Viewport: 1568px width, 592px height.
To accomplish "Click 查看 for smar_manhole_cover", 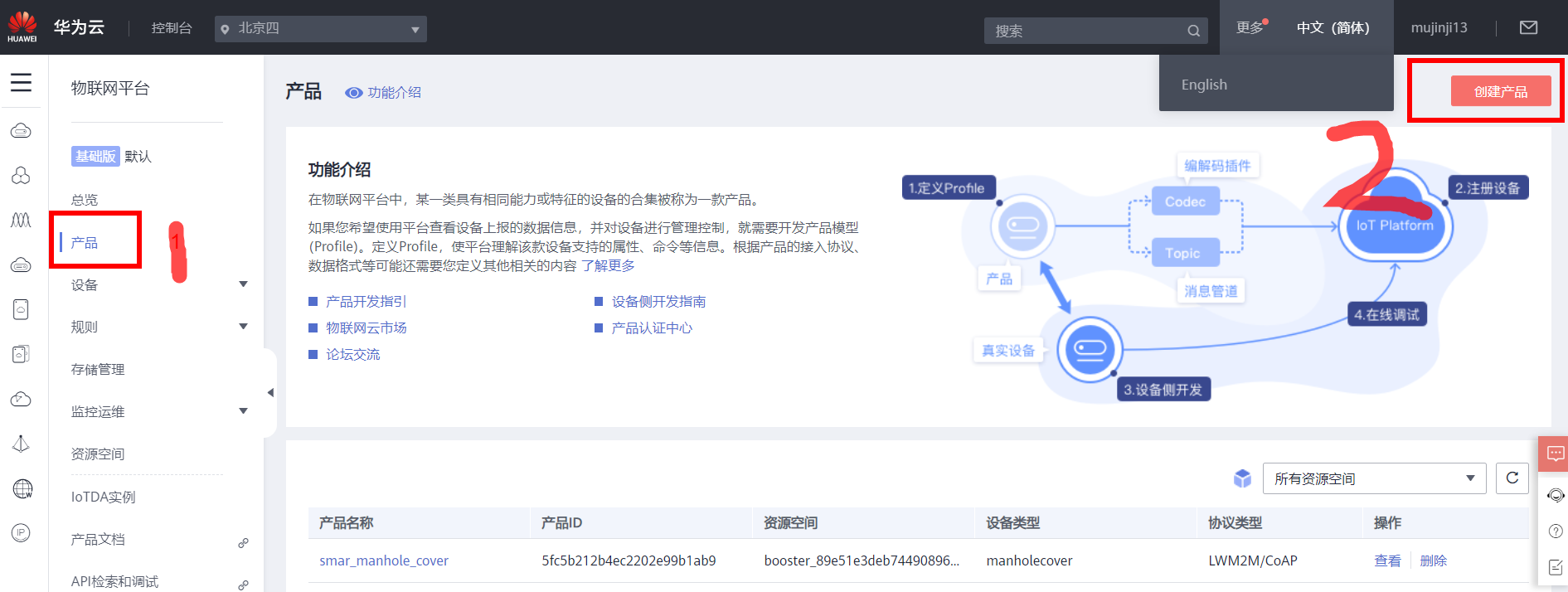I will tap(1387, 560).
